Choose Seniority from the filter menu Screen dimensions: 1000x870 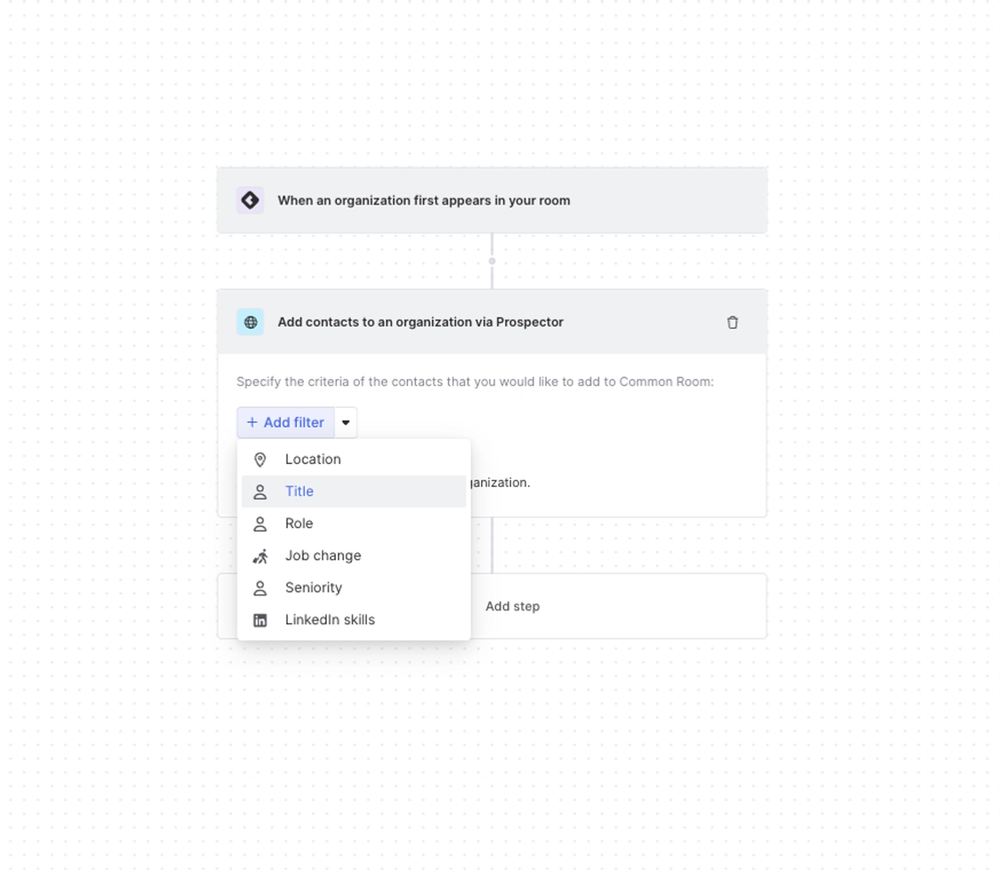click(x=313, y=588)
